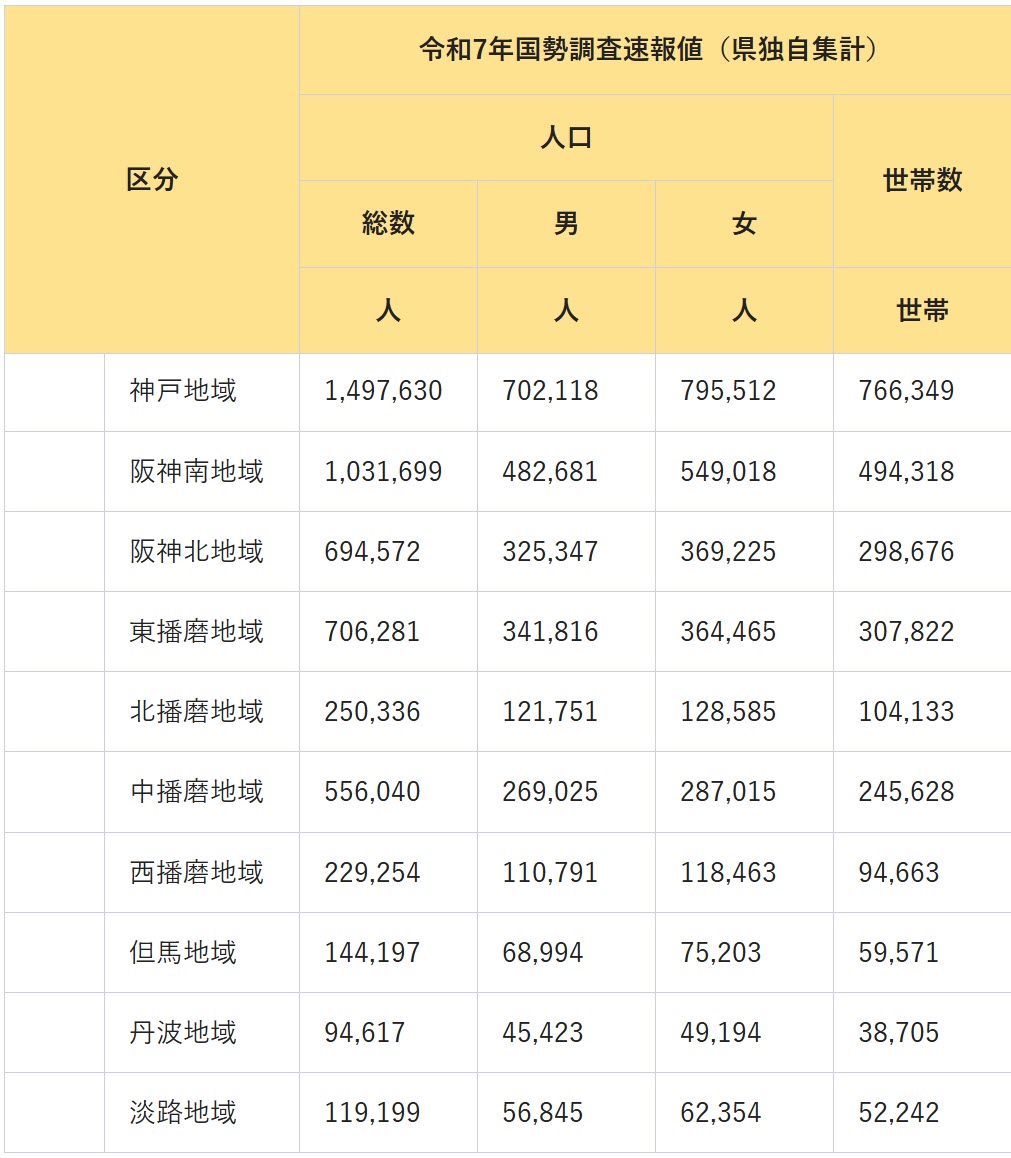The height and width of the screenshot is (1158, 1011).
Task: Click the value 56,845
Action: pyautogui.click(x=543, y=1113)
